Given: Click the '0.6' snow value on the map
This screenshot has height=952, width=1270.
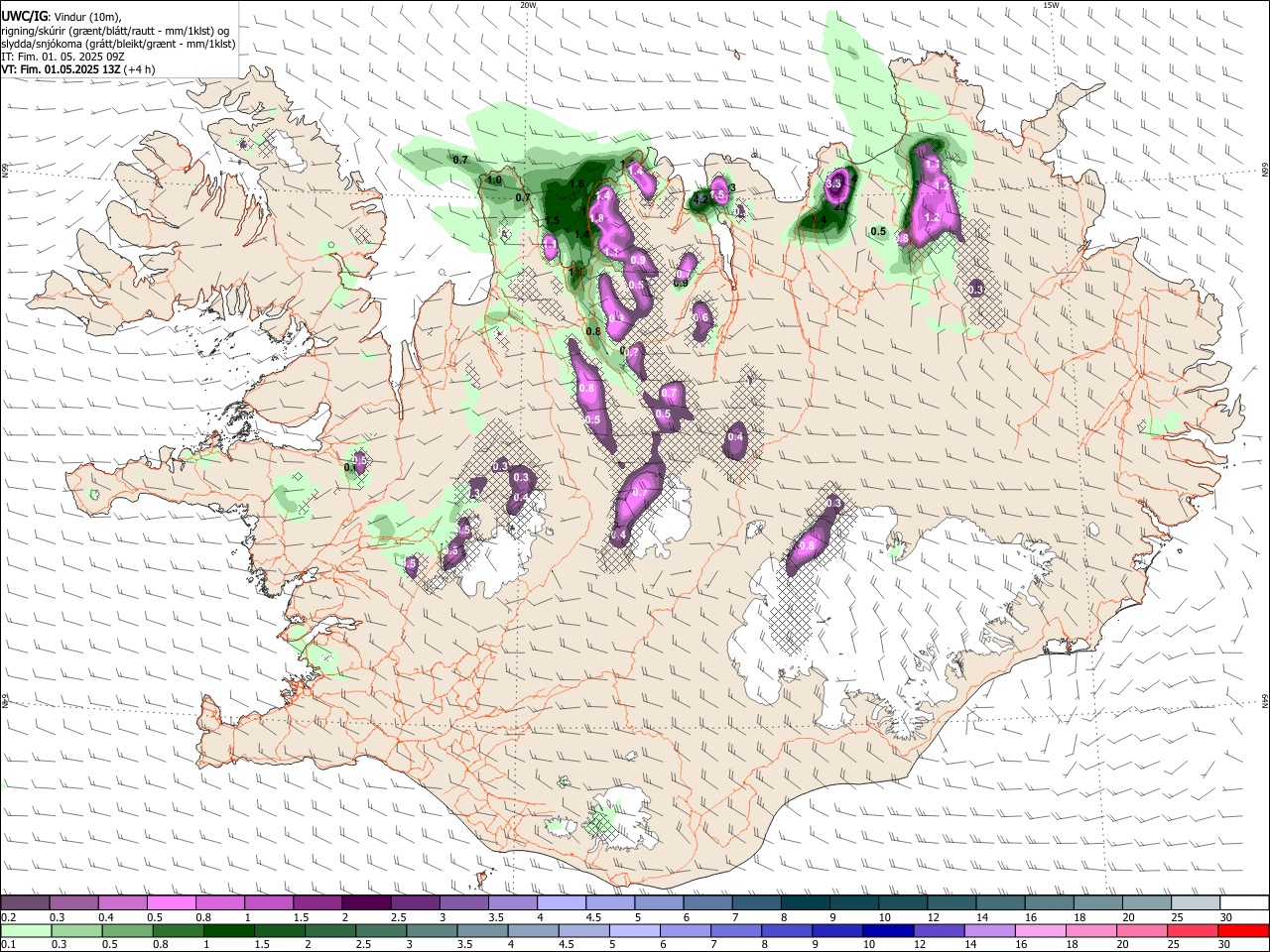Looking at the screenshot, I should coord(700,317).
